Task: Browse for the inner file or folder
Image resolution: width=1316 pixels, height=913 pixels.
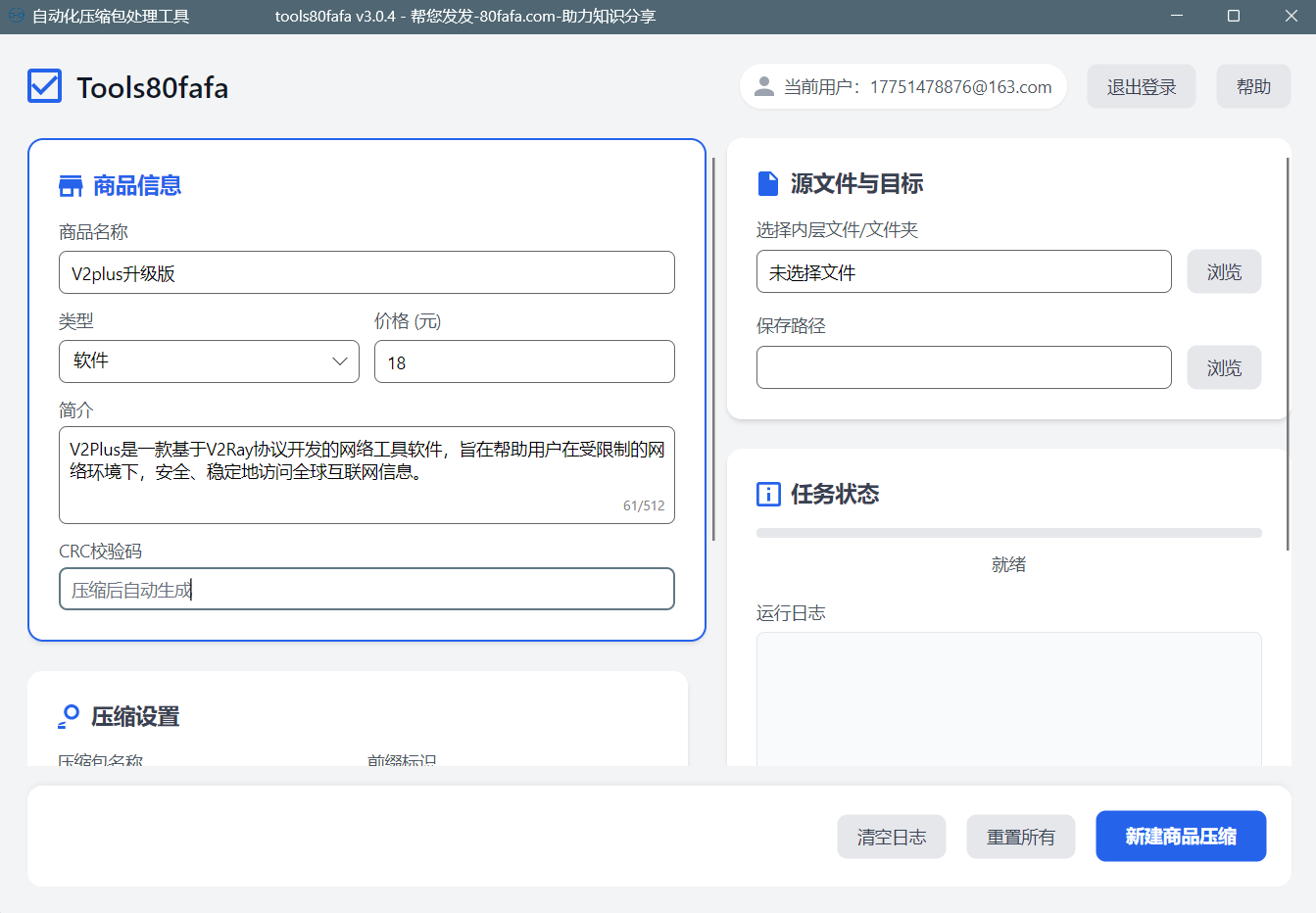Action: click(1224, 272)
